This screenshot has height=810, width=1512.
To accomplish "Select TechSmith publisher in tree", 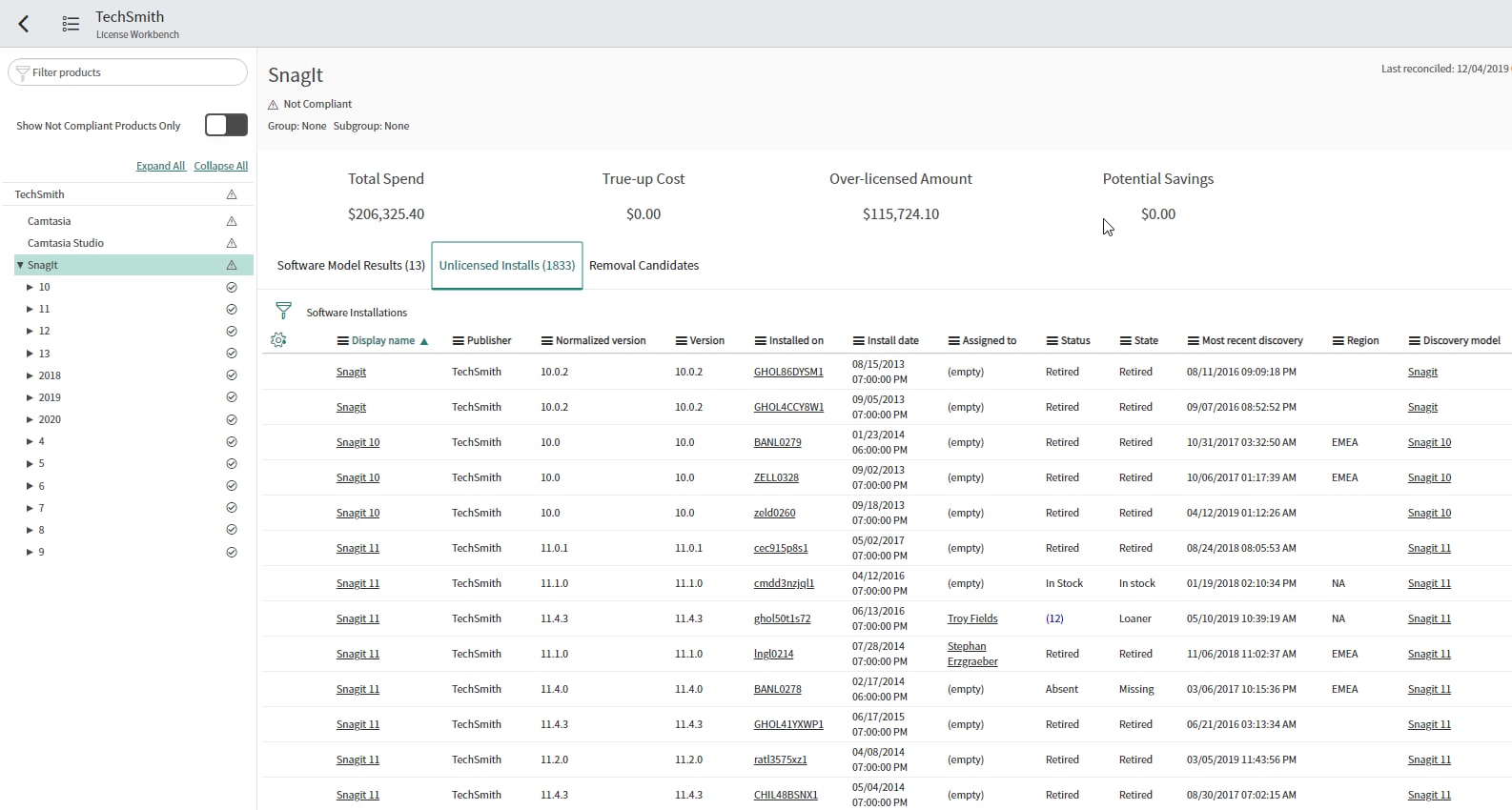I will coord(40,194).
